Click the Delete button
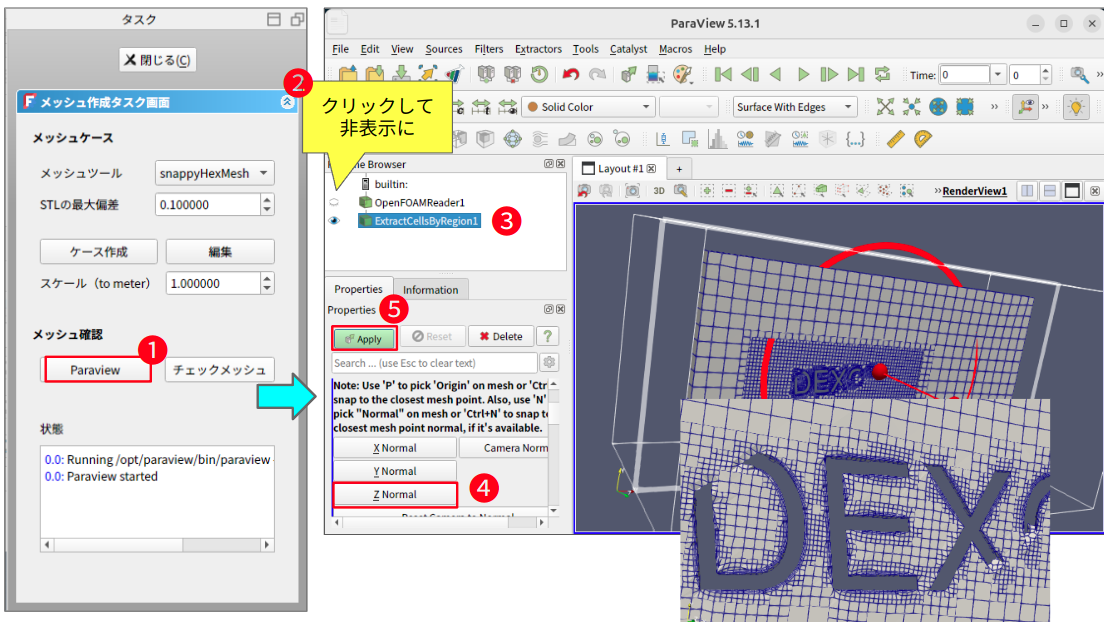Screen dimensions: 1104x622 coord(501,337)
